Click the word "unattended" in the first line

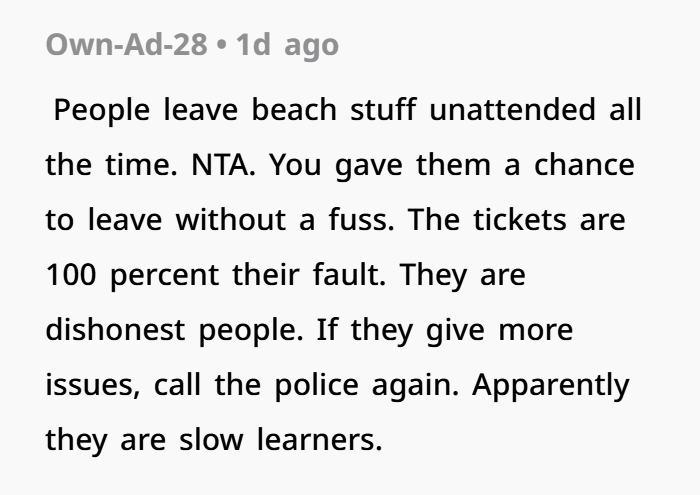[x=512, y=109]
